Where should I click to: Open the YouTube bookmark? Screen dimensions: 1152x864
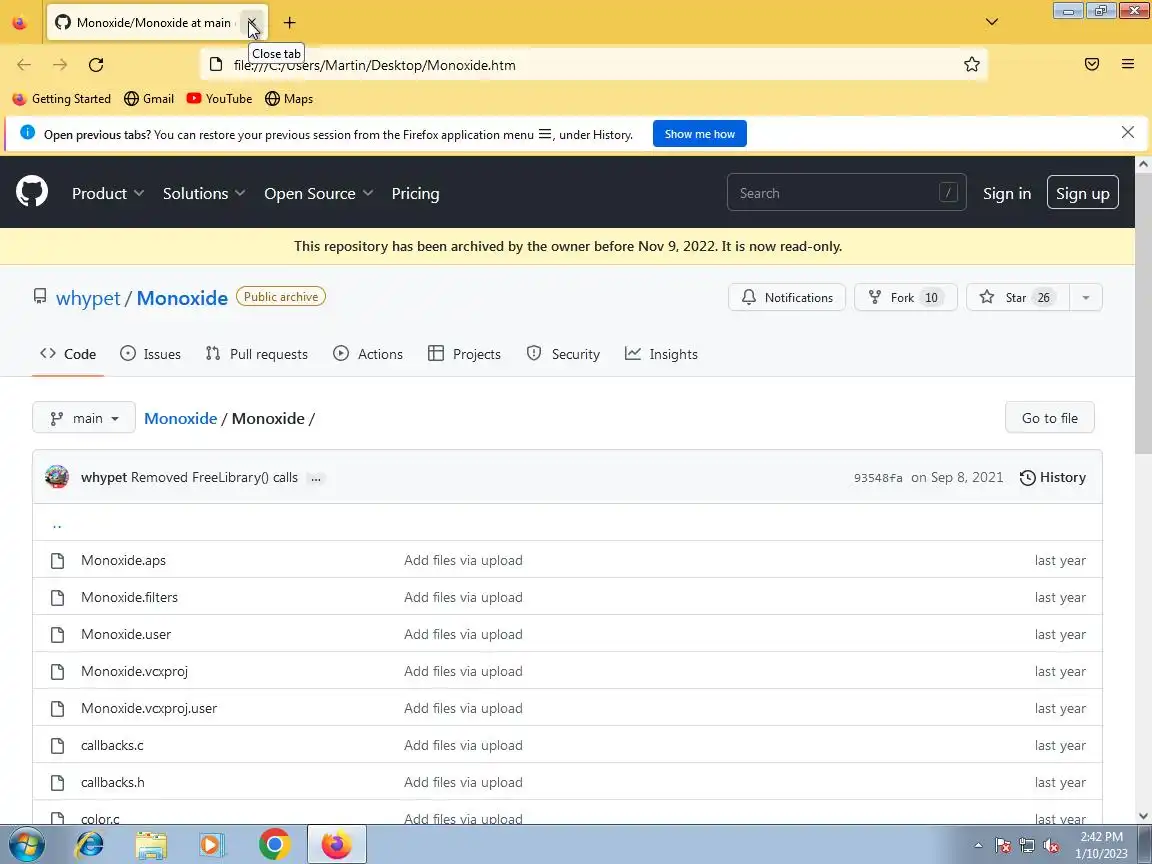pyautogui.click(x=219, y=98)
